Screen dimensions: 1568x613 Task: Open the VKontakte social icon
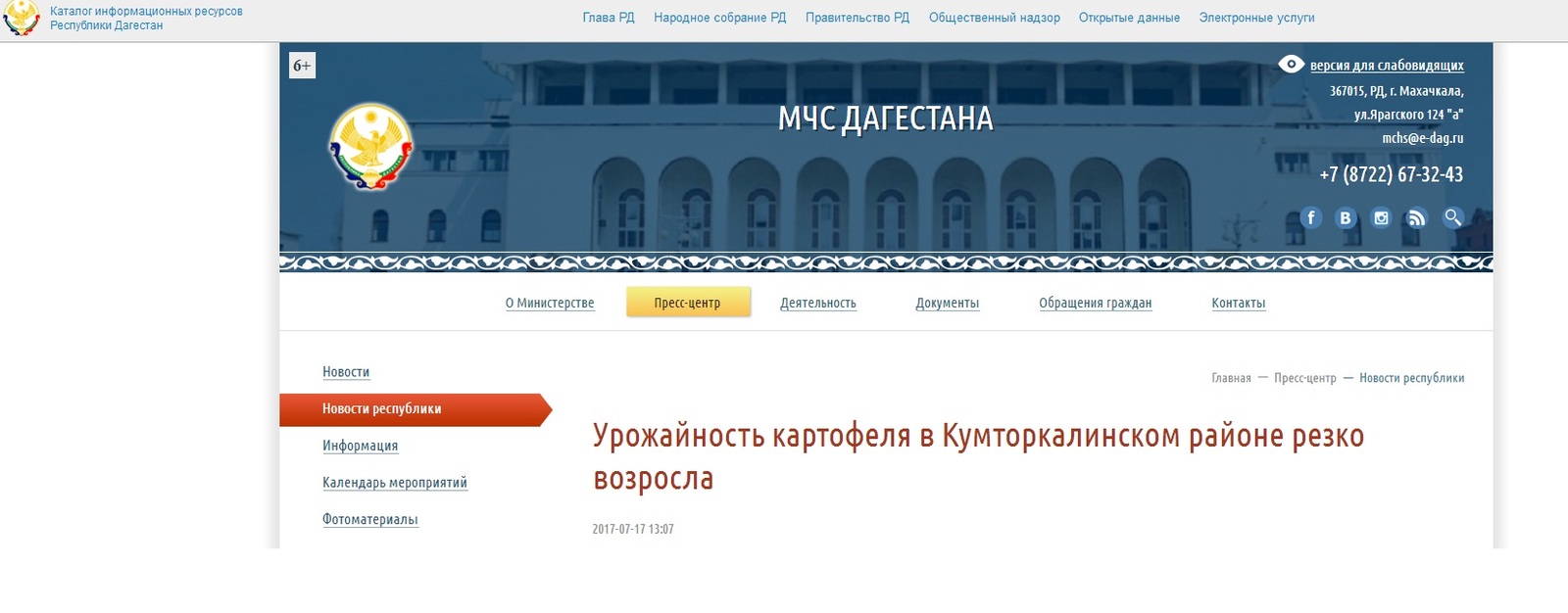tap(1346, 217)
